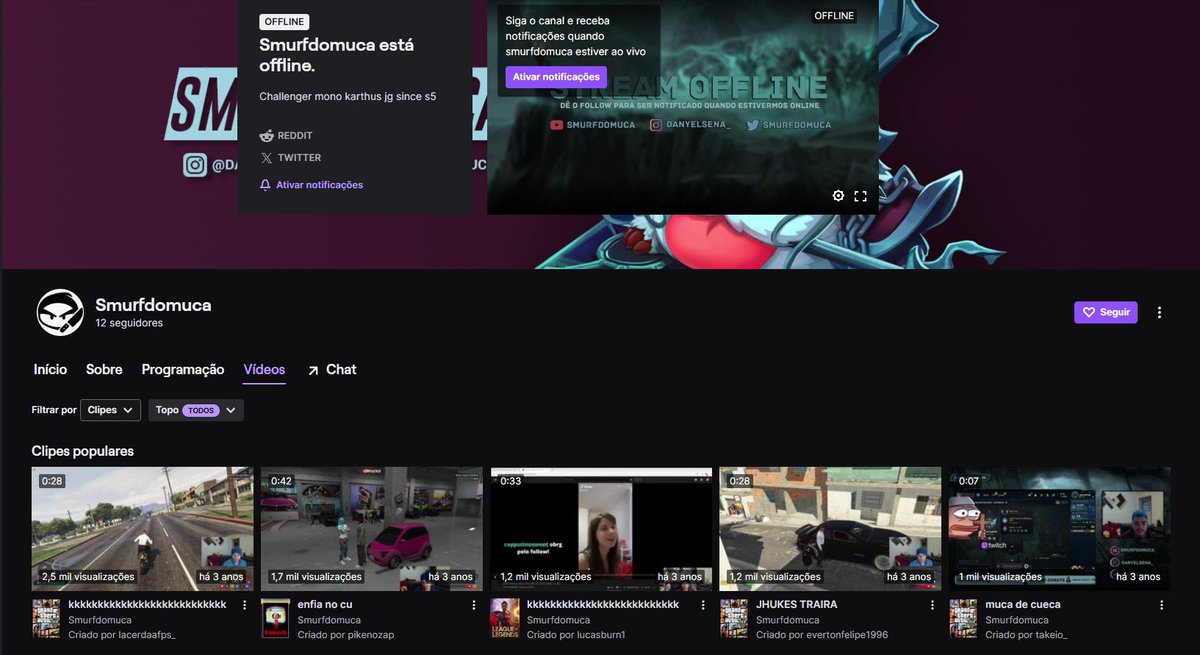Screen dimensions: 1200x655
Task: Click game box art beside JHUKES TRAIRA
Action: tap(734, 619)
